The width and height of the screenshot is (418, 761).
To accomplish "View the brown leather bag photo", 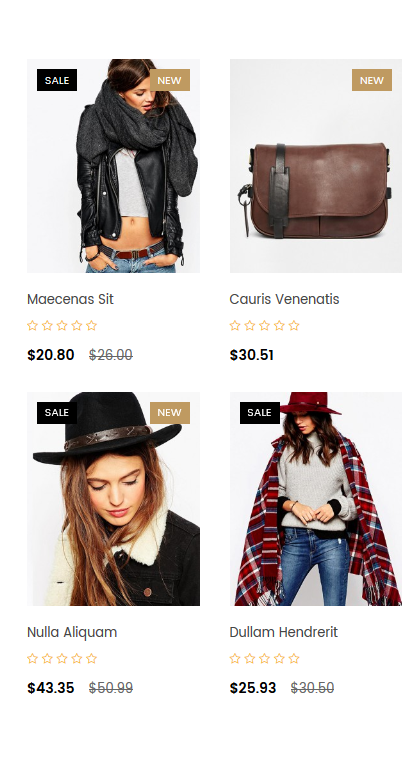I will click(316, 166).
